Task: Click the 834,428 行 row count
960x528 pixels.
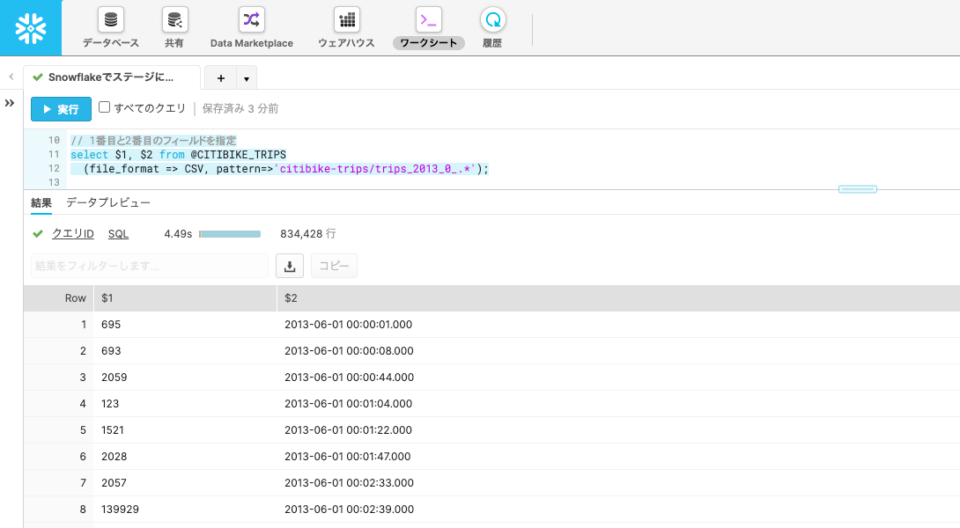Action: (308, 233)
